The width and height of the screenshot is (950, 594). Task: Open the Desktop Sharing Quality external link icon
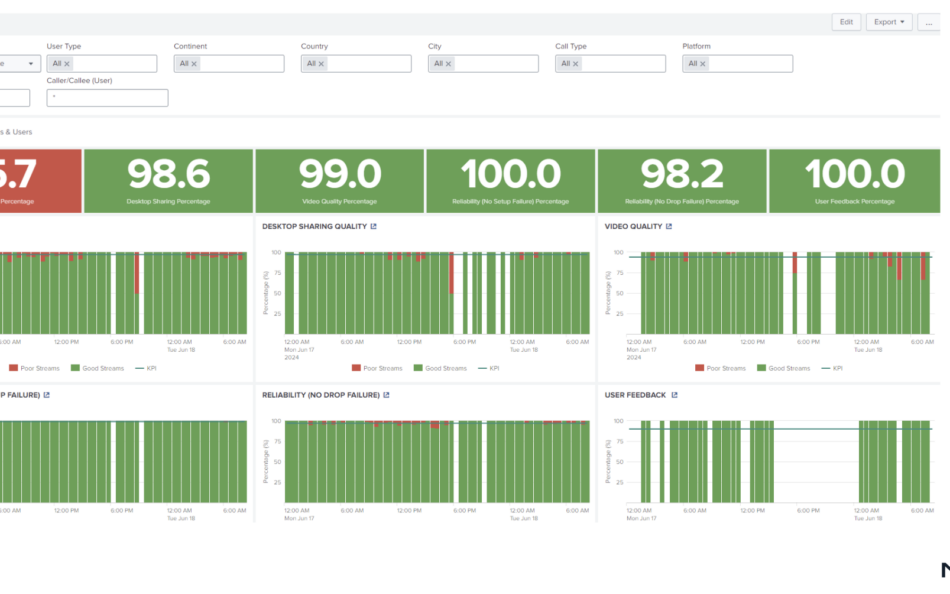click(x=374, y=227)
